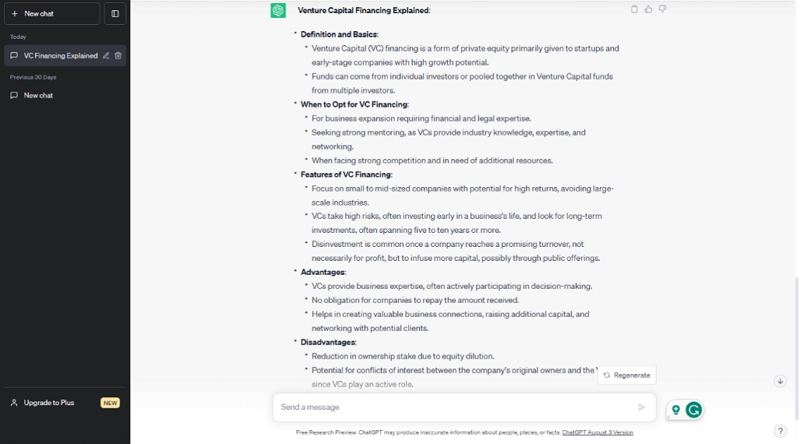Click the NEW badge beside Upgrade to Plus
Screen dimensions: 800x444
[110, 402]
